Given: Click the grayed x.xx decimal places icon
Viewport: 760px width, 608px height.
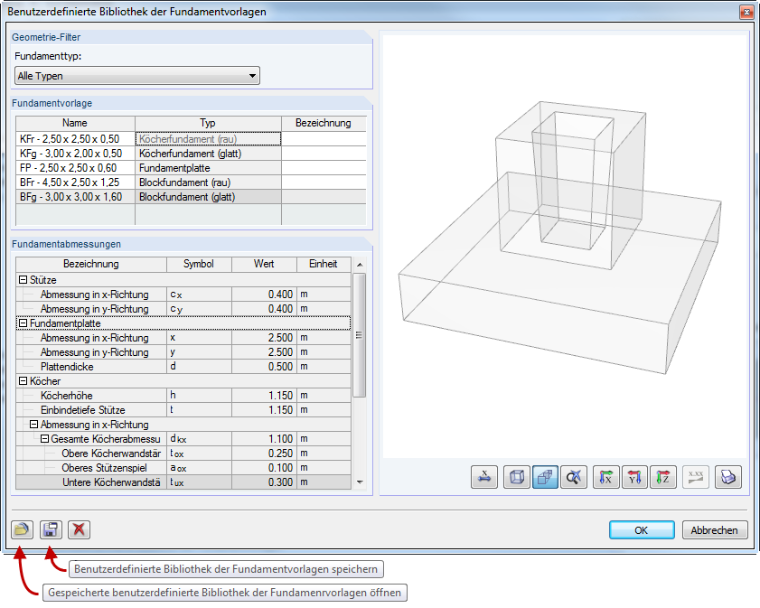Looking at the screenshot, I should pyautogui.click(x=696, y=478).
